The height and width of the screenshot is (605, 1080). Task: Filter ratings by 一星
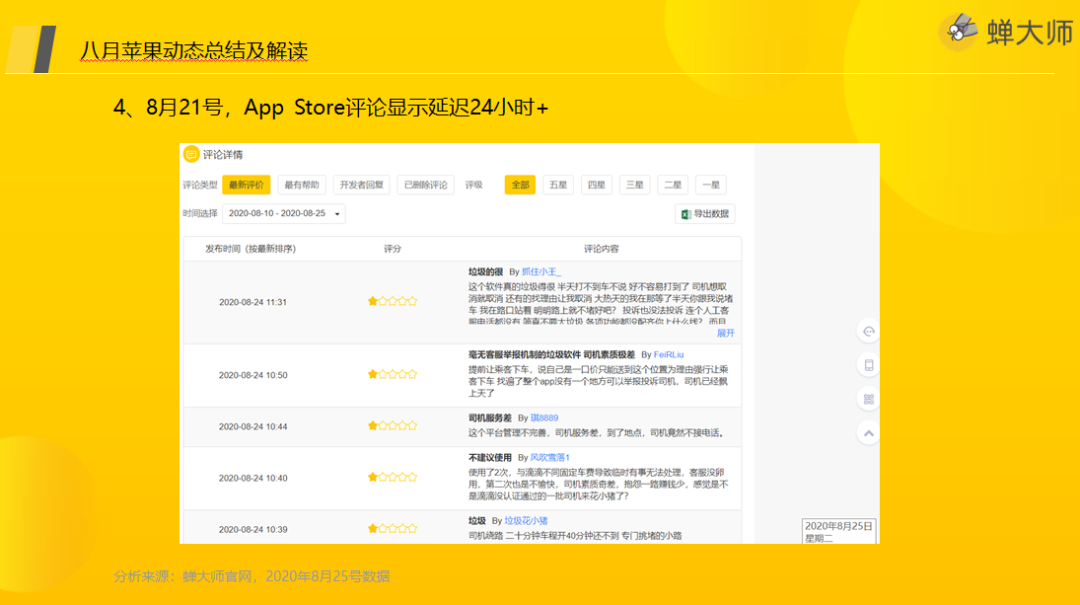pyautogui.click(x=711, y=185)
